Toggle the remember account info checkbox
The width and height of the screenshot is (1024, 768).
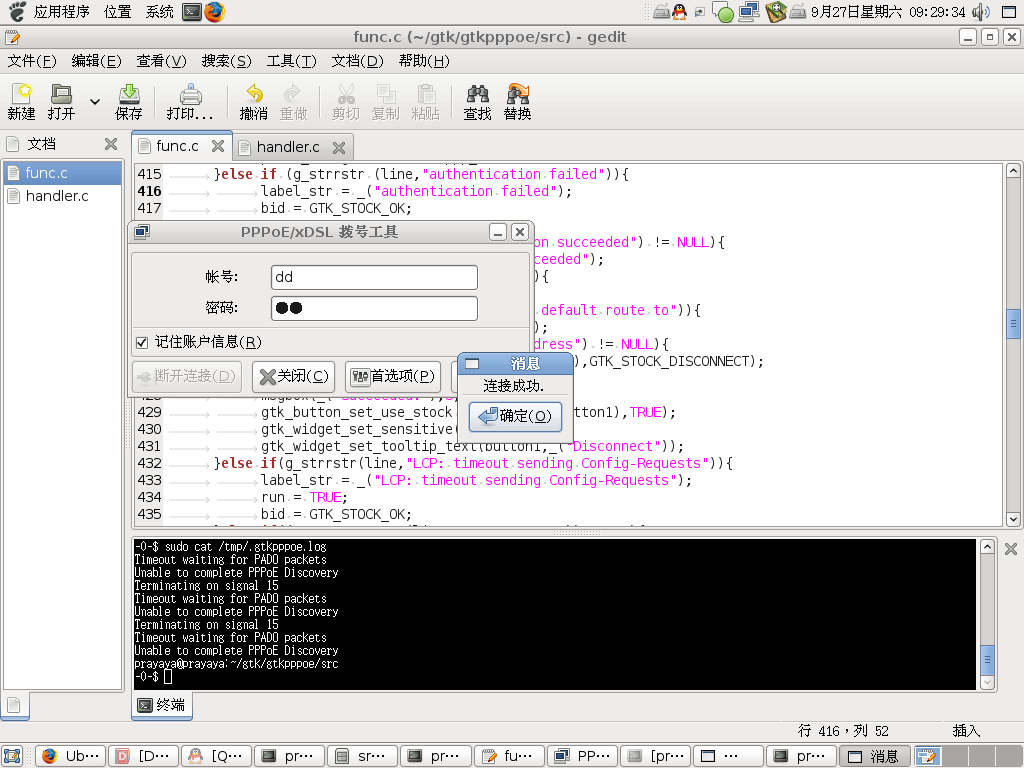coord(142,342)
